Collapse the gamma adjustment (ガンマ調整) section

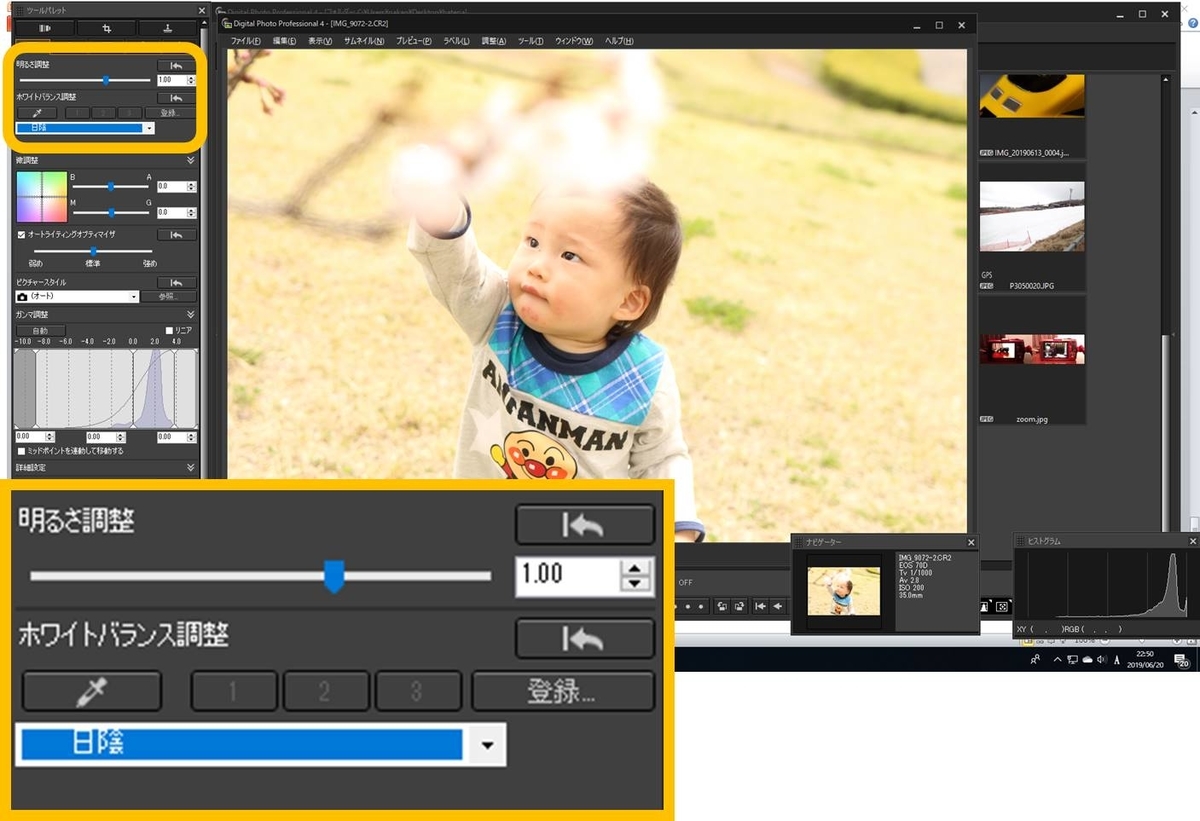tap(190, 314)
